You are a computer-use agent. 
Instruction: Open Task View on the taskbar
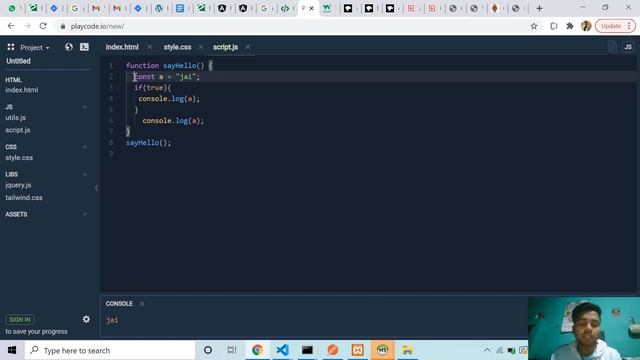coord(232,350)
